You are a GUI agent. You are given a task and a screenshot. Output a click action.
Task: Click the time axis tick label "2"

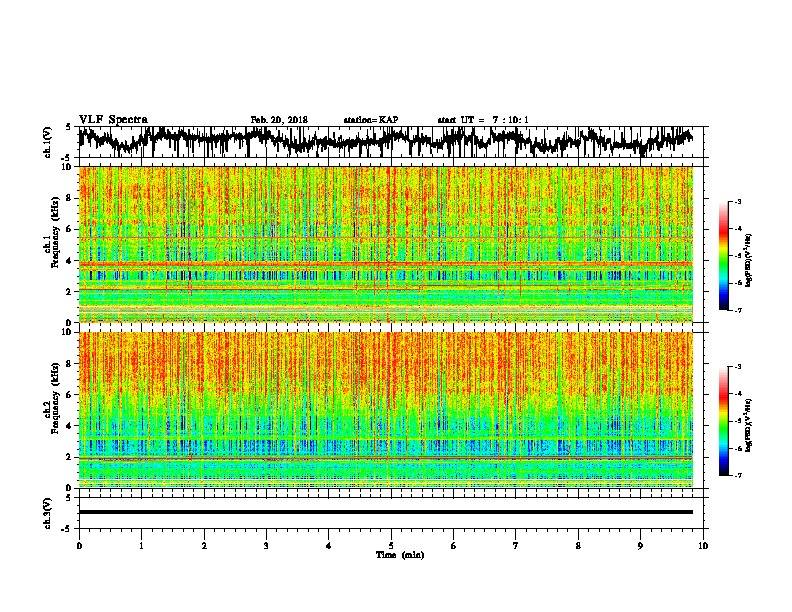point(204,546)
